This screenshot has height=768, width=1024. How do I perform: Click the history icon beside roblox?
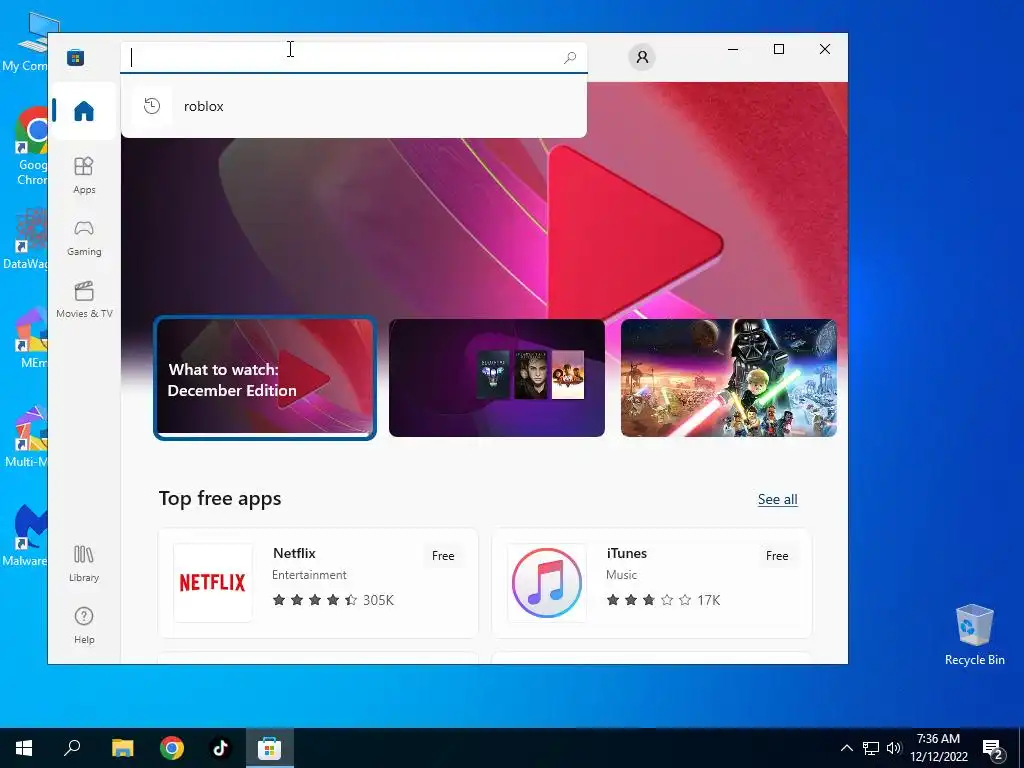(x=152, y=106)
